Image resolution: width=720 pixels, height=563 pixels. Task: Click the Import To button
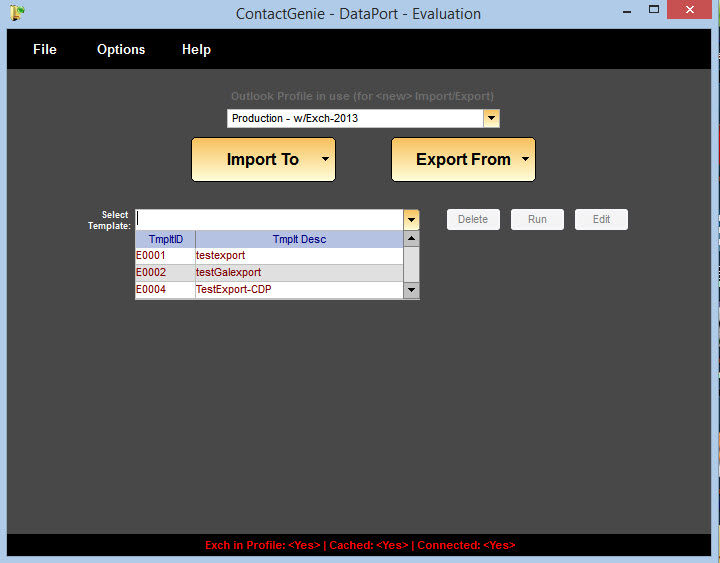point(263,159)
